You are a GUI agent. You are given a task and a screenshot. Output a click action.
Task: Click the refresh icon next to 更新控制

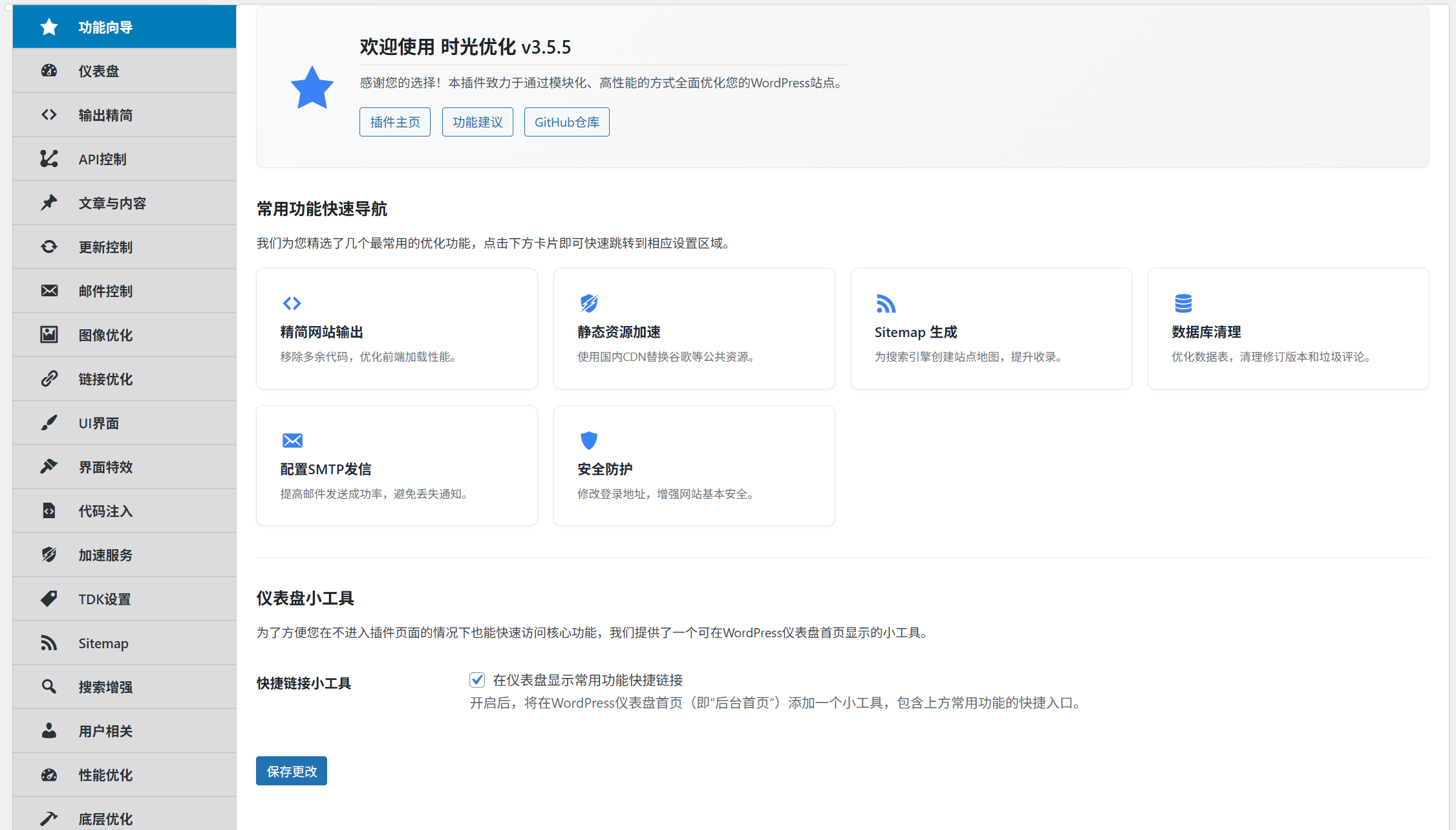[x=49, y=247]
